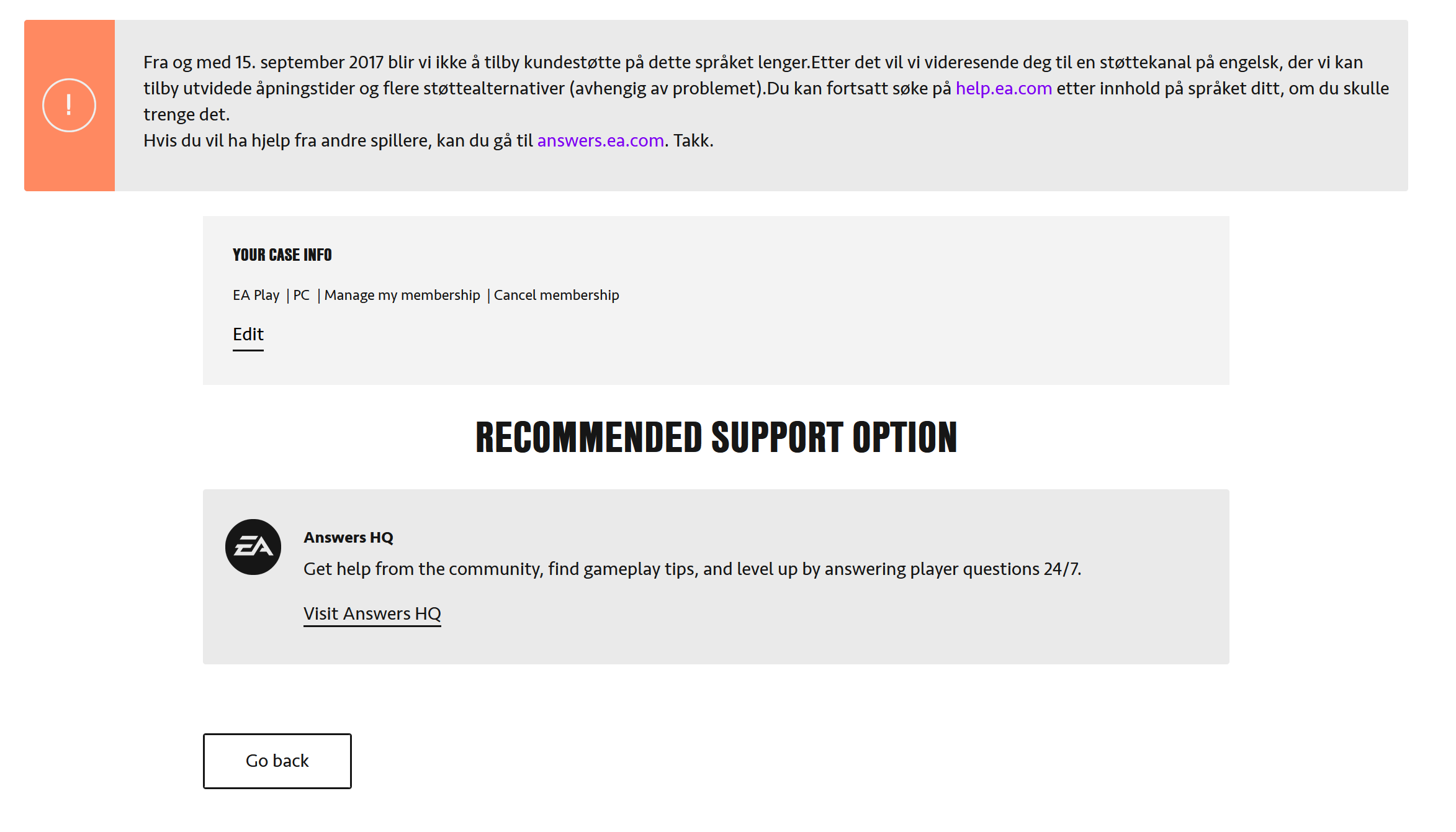Edit your case info
This screenshot has width=1456, height=832.
(x=248, y=335)
